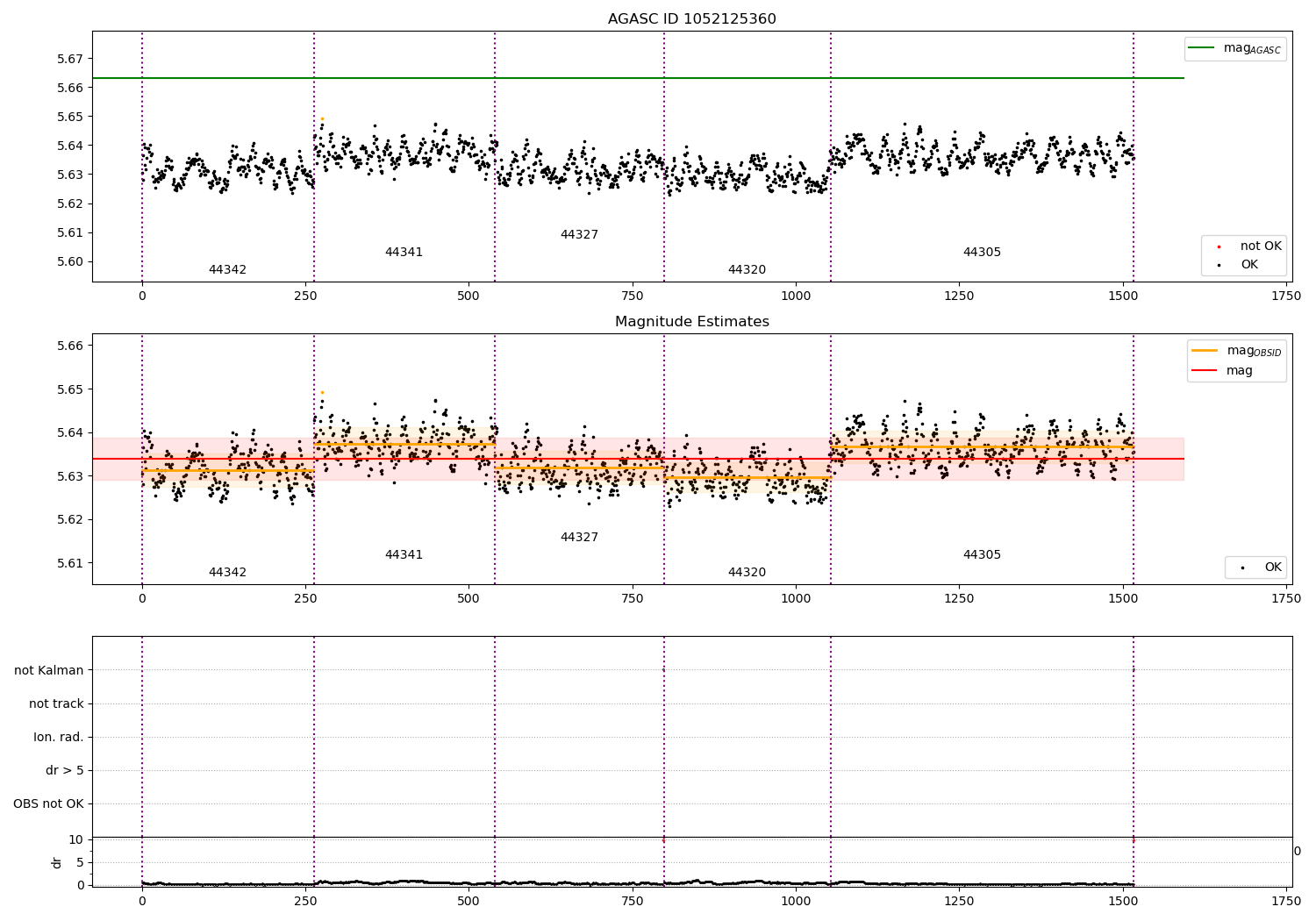Click the 44320 label in Magnitude Estimates plot
The width and height of the screenshot is (1316, 921).
tap(747, 573)
